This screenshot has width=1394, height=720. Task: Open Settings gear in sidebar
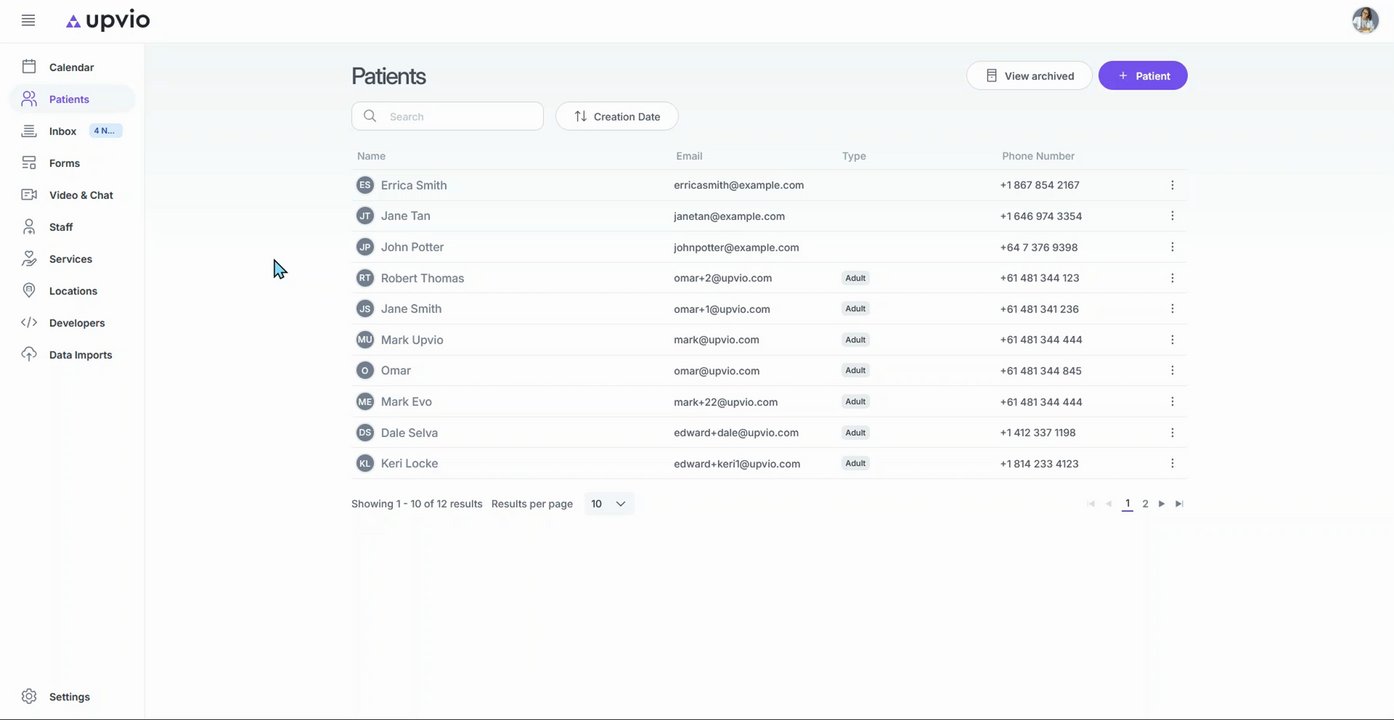coord(29,697)
